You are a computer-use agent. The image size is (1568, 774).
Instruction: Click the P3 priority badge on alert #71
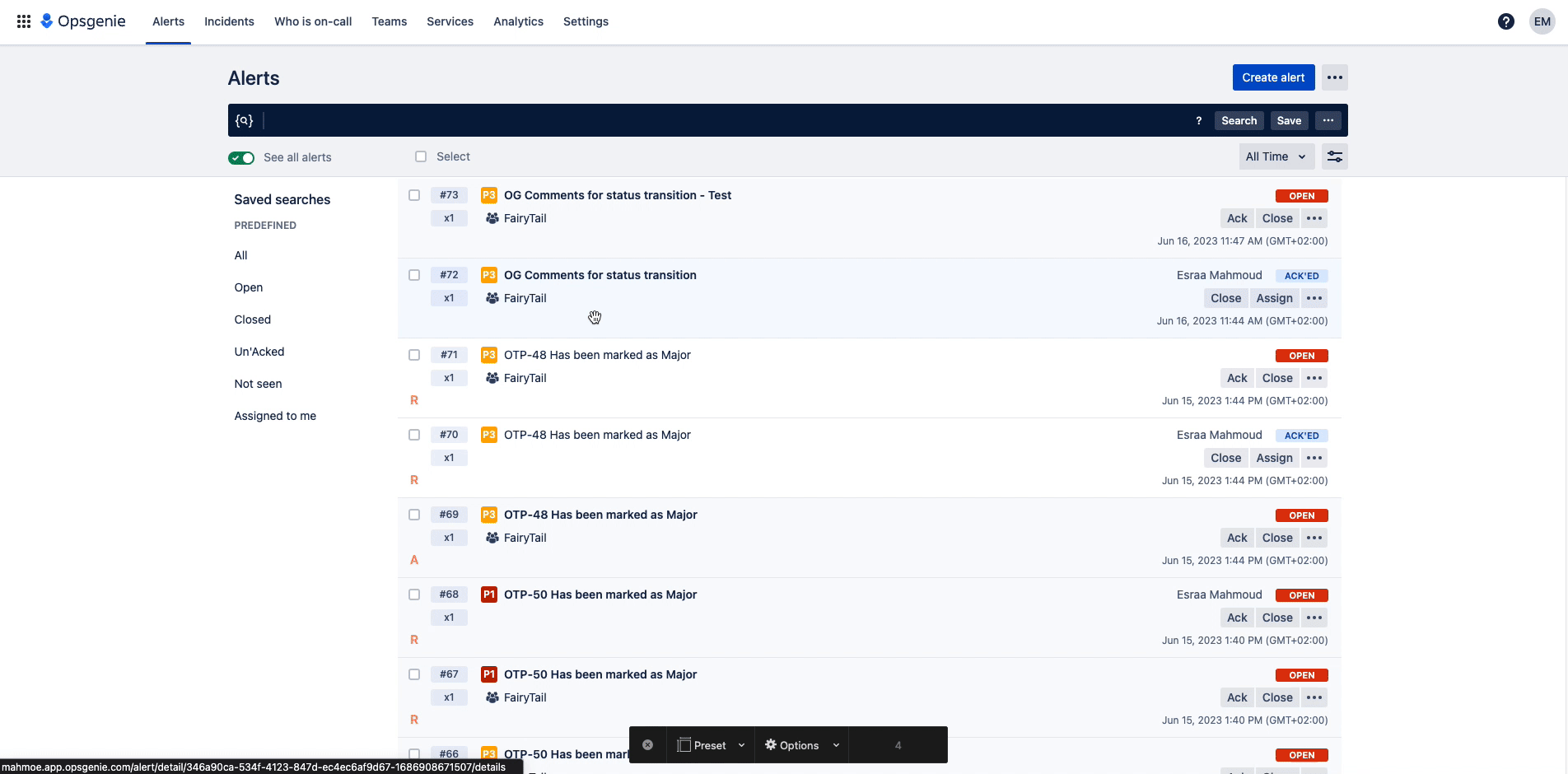[488, 355]
